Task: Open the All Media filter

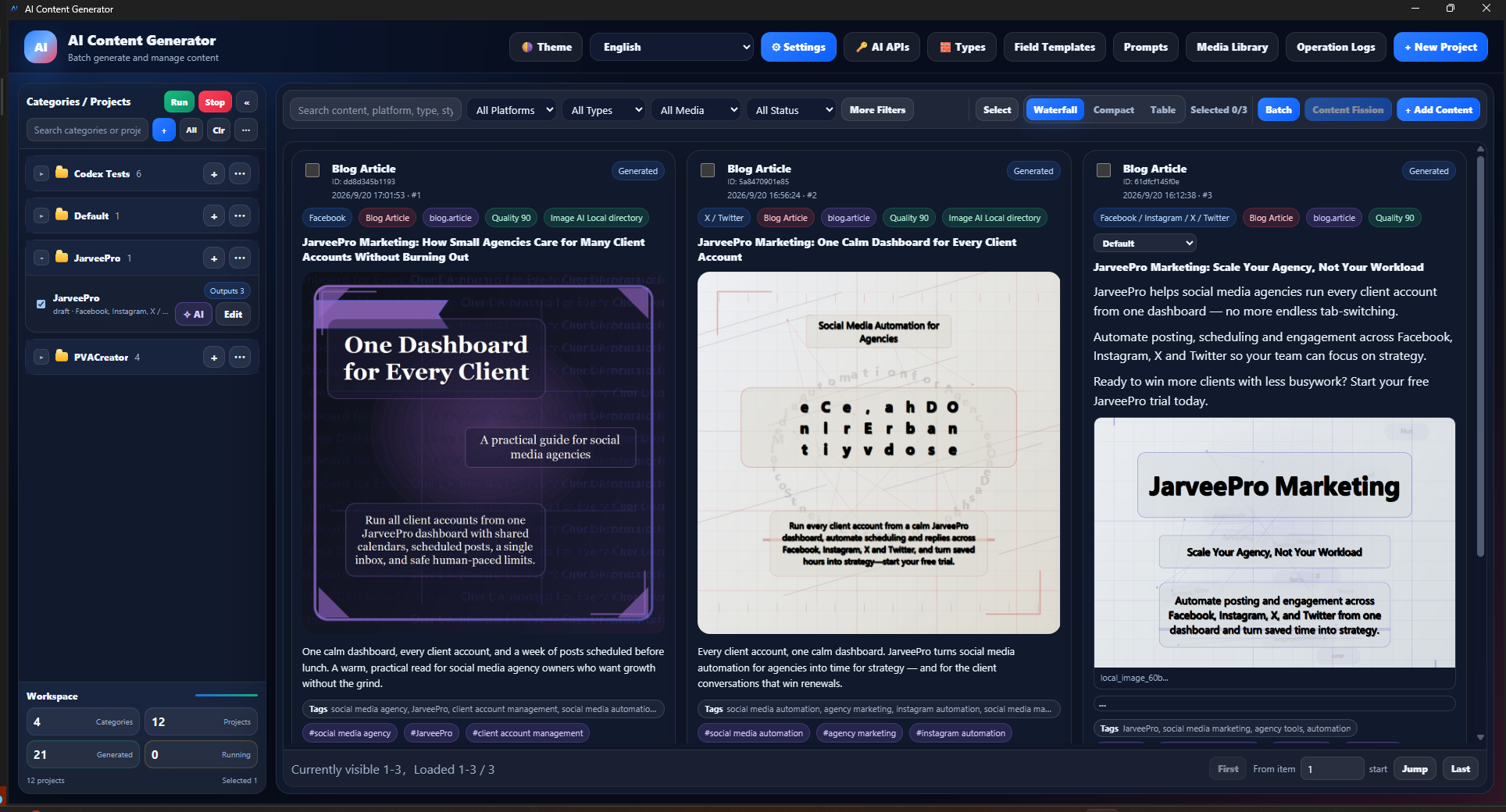Action: click(x=698, y=110)
